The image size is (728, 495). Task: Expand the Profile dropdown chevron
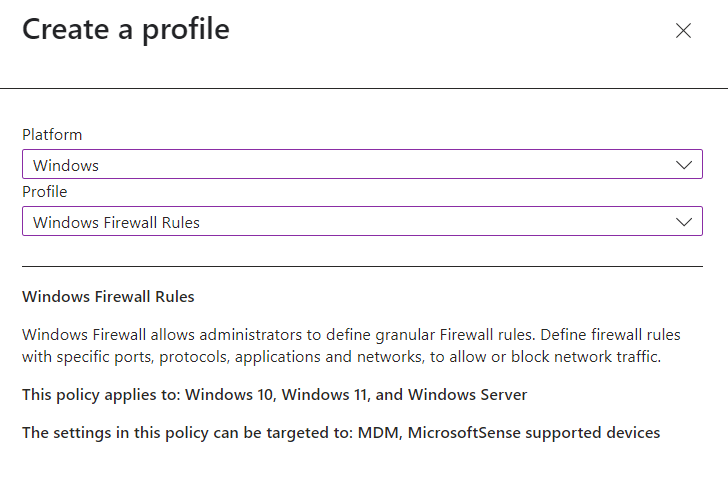pyautogui.click(x=684, y=222)
